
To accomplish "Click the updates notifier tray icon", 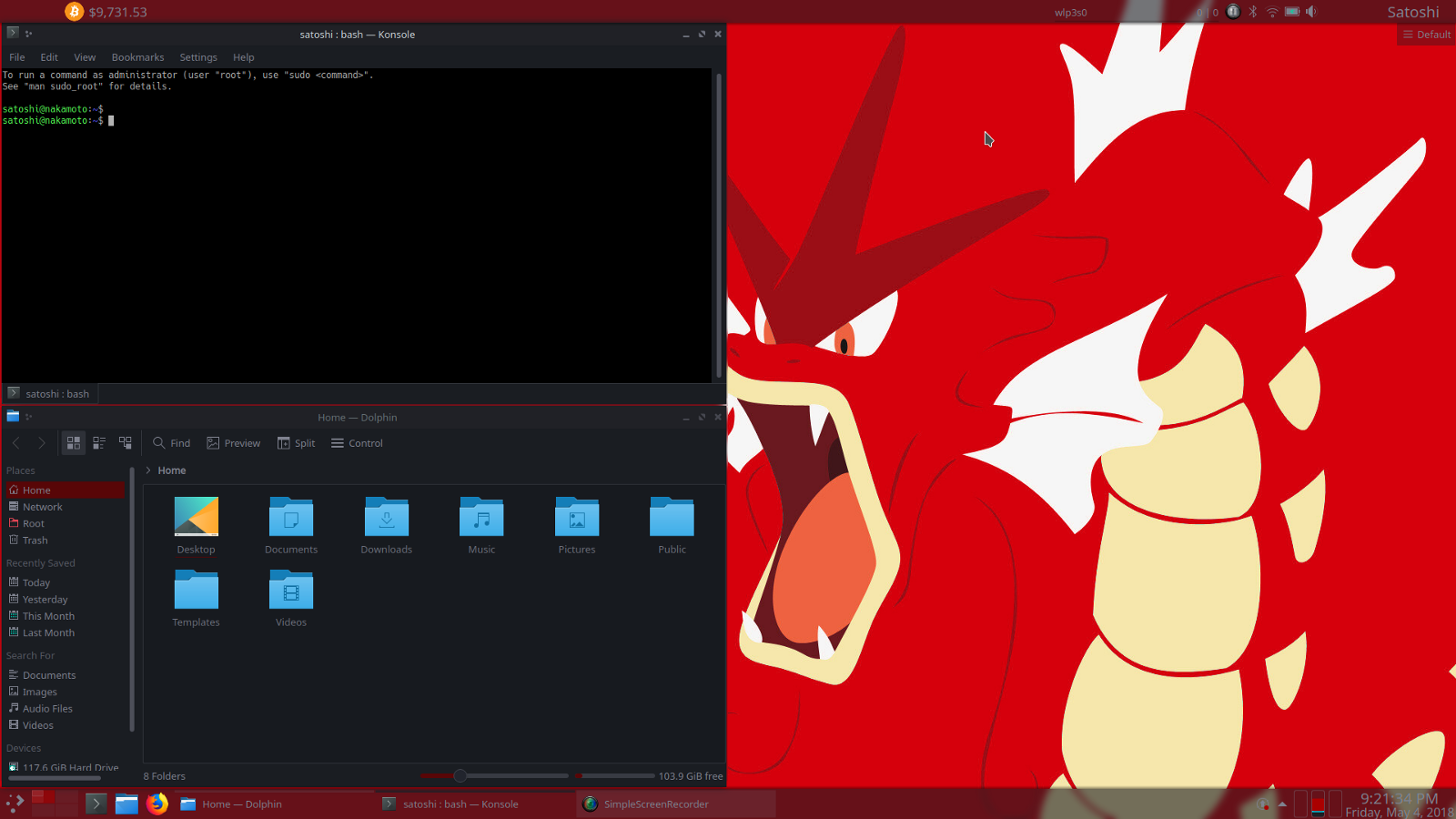I will pos(1263,804).
